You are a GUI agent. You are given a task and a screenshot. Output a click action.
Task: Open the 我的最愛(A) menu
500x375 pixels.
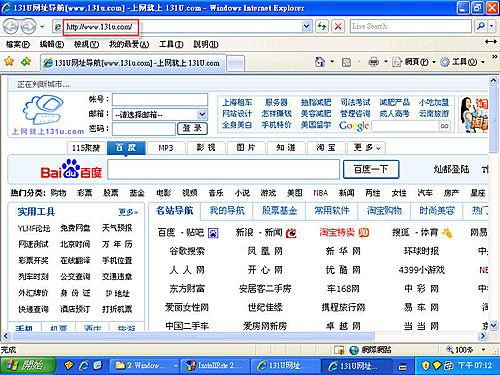[x=129, y=44]
